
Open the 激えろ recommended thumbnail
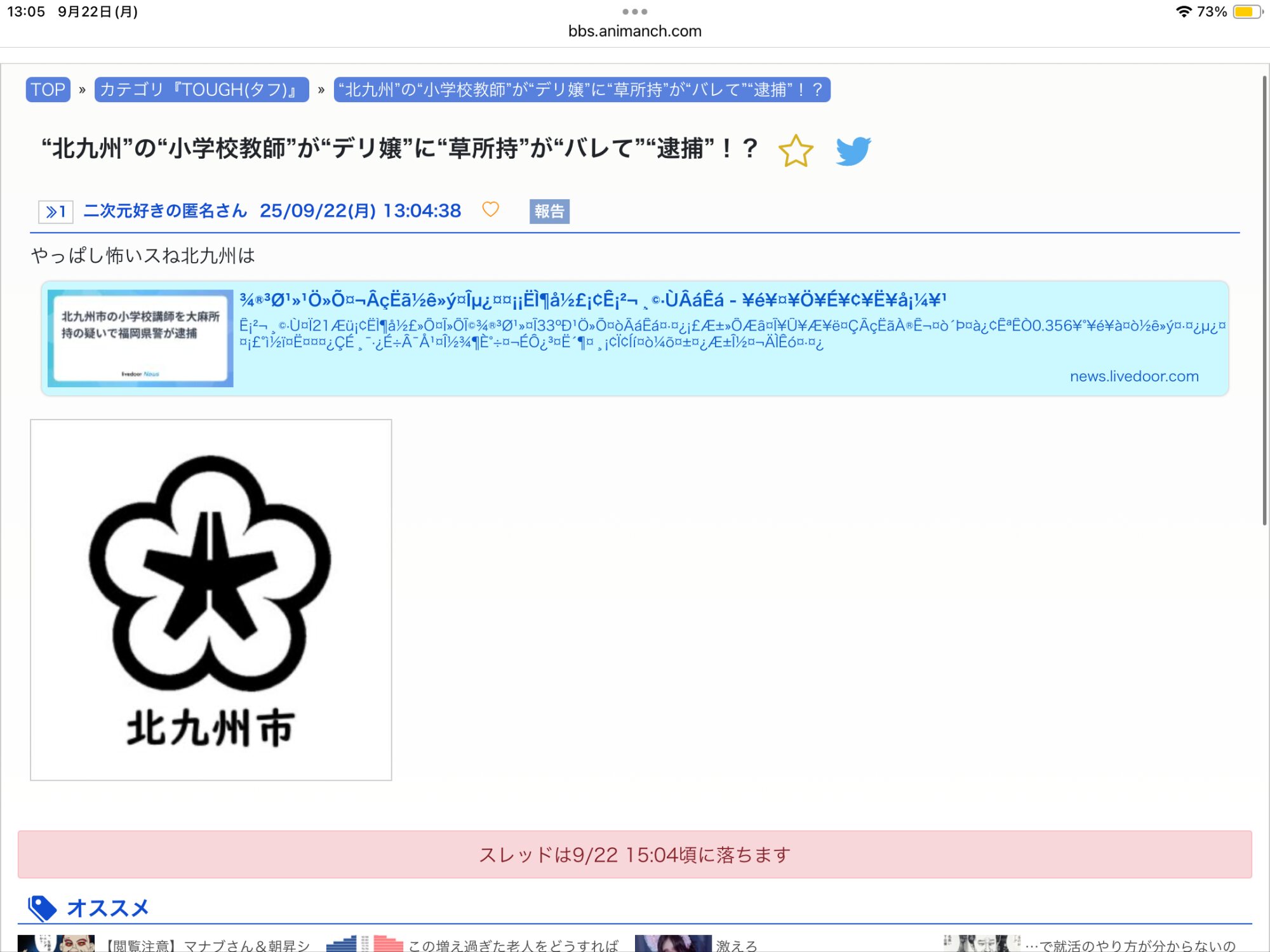(673, 944)
